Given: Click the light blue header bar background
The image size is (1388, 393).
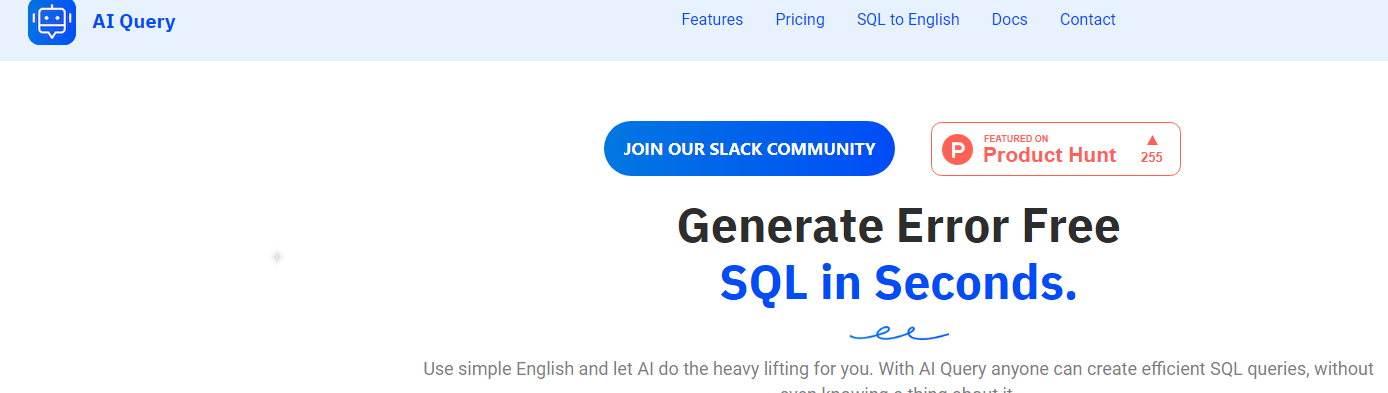Looking at the screenshot, I should pyautogui.click(x=400, y=30).
